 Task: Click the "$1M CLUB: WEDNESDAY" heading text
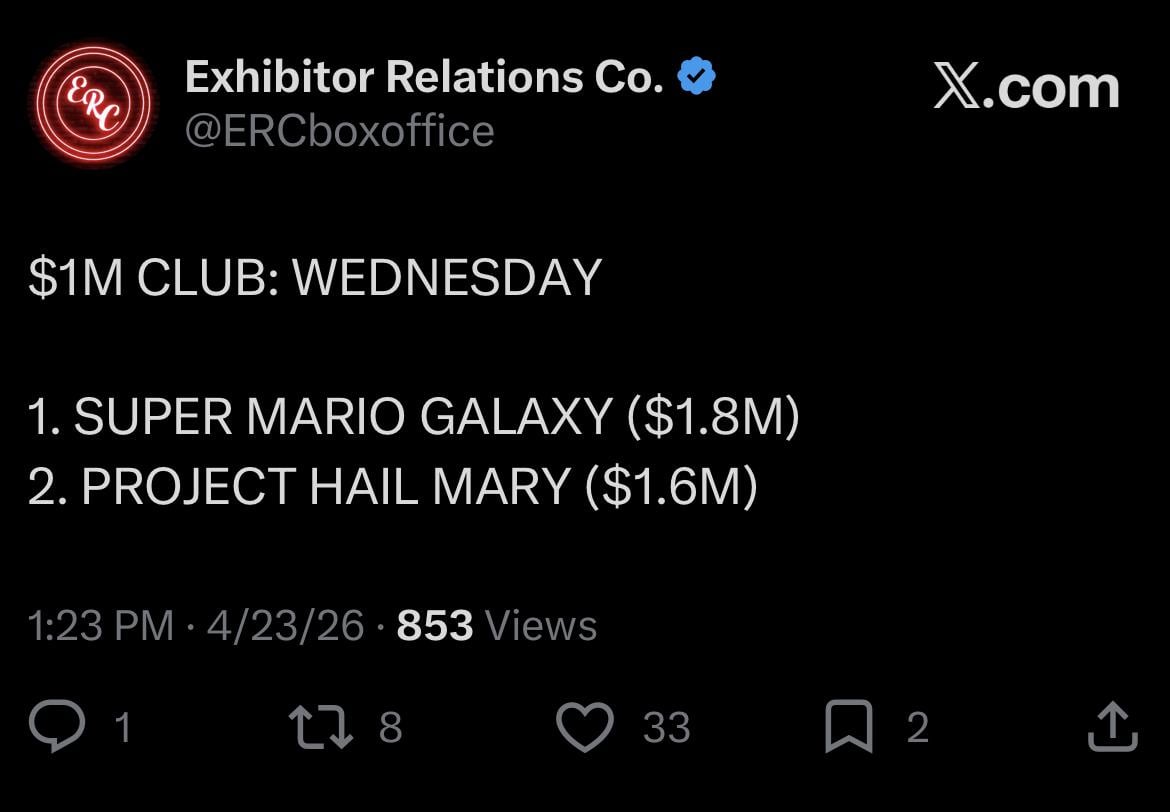pyautogui.click(x=315, y=278)
